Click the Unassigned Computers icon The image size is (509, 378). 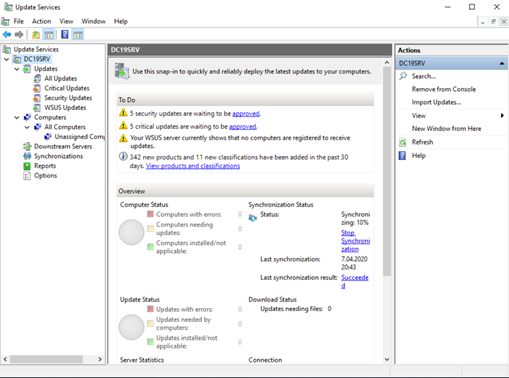coord(48,137)
